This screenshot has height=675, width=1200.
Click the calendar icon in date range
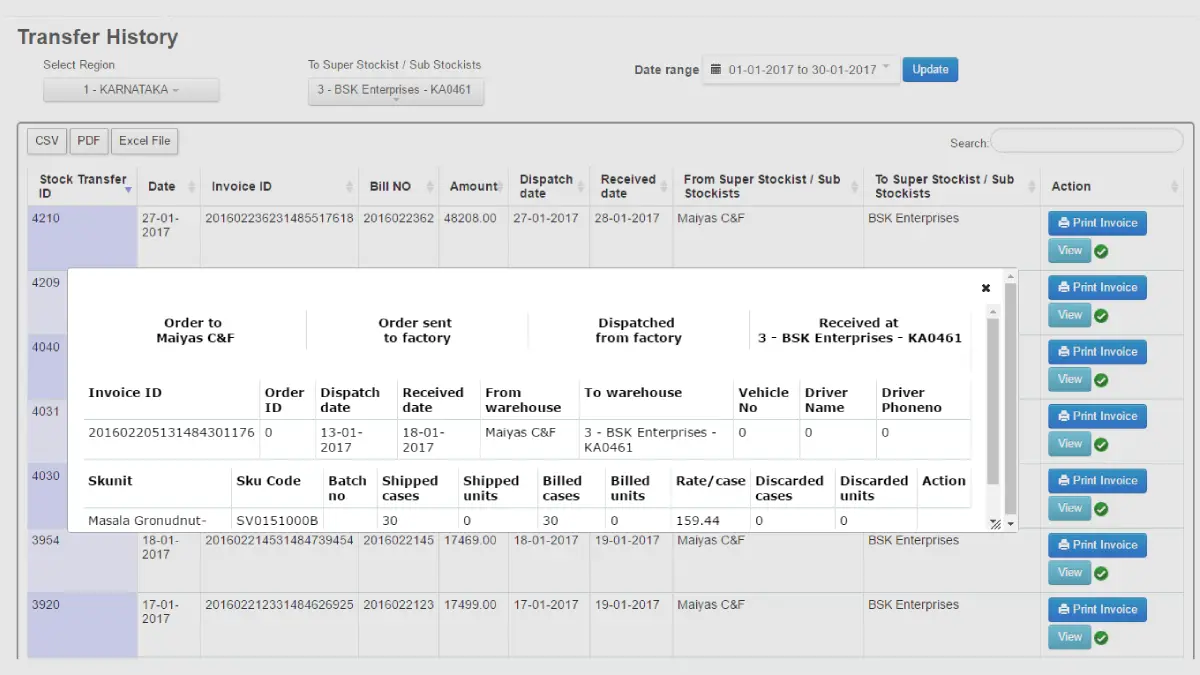pyautogui.click(x=716, y=70)
